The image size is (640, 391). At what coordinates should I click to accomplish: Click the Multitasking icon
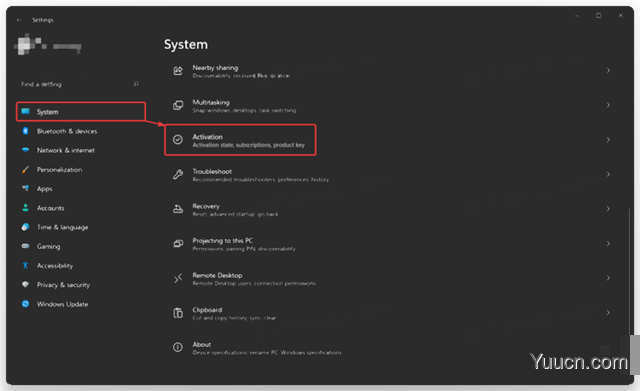178,105
